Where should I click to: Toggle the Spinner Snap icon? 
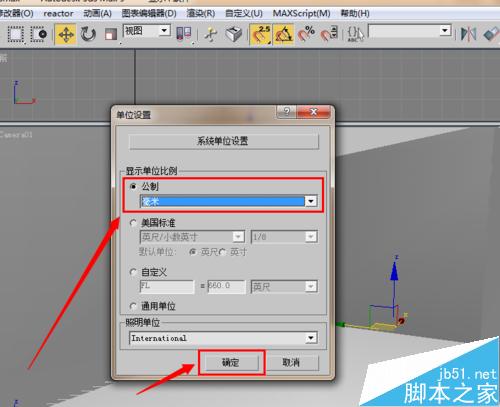click(x=329, y=34)
